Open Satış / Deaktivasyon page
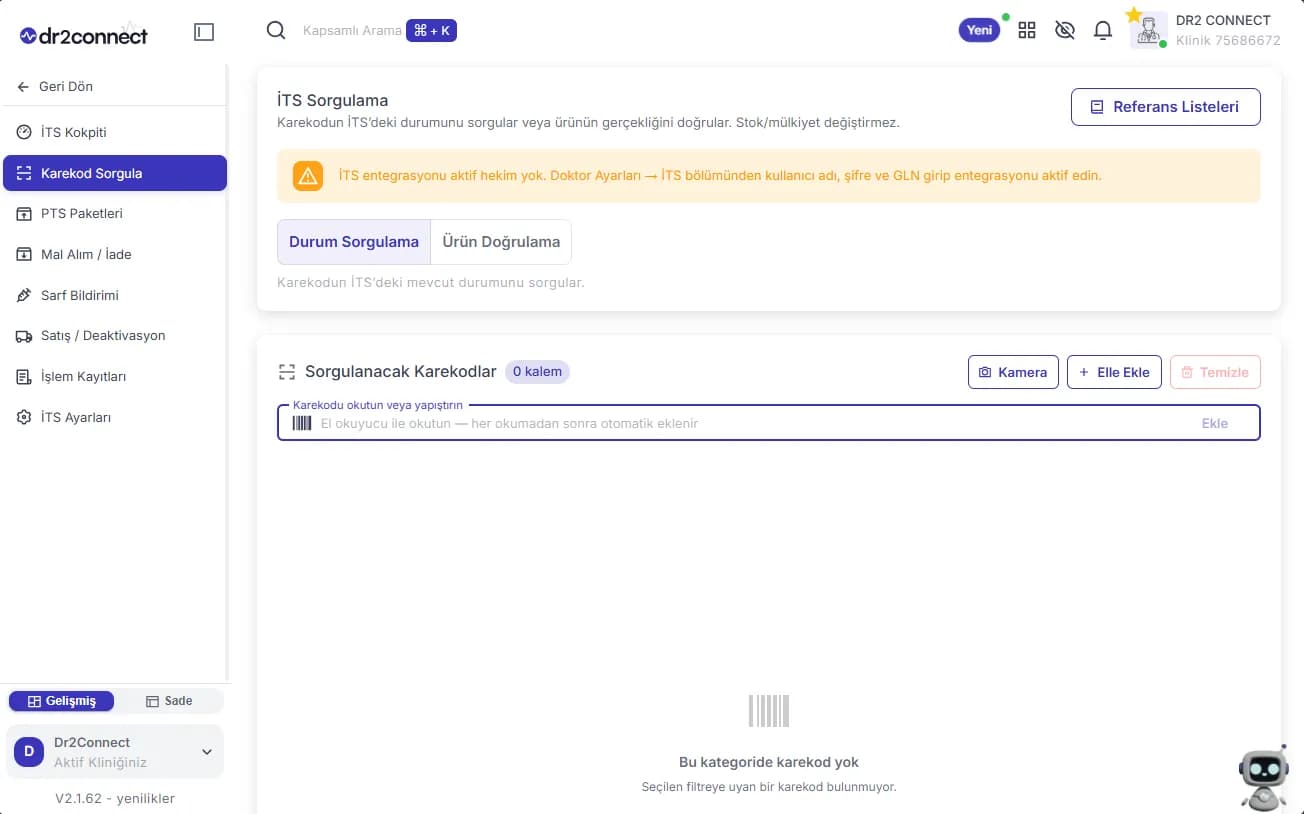Screen dimensions: 1304x814 point(115,335)
